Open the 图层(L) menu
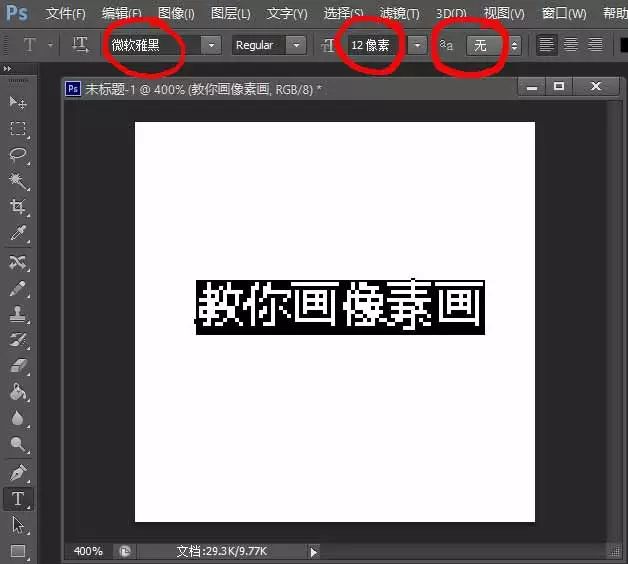Screen dimensions: 628x564 [231, 14]
